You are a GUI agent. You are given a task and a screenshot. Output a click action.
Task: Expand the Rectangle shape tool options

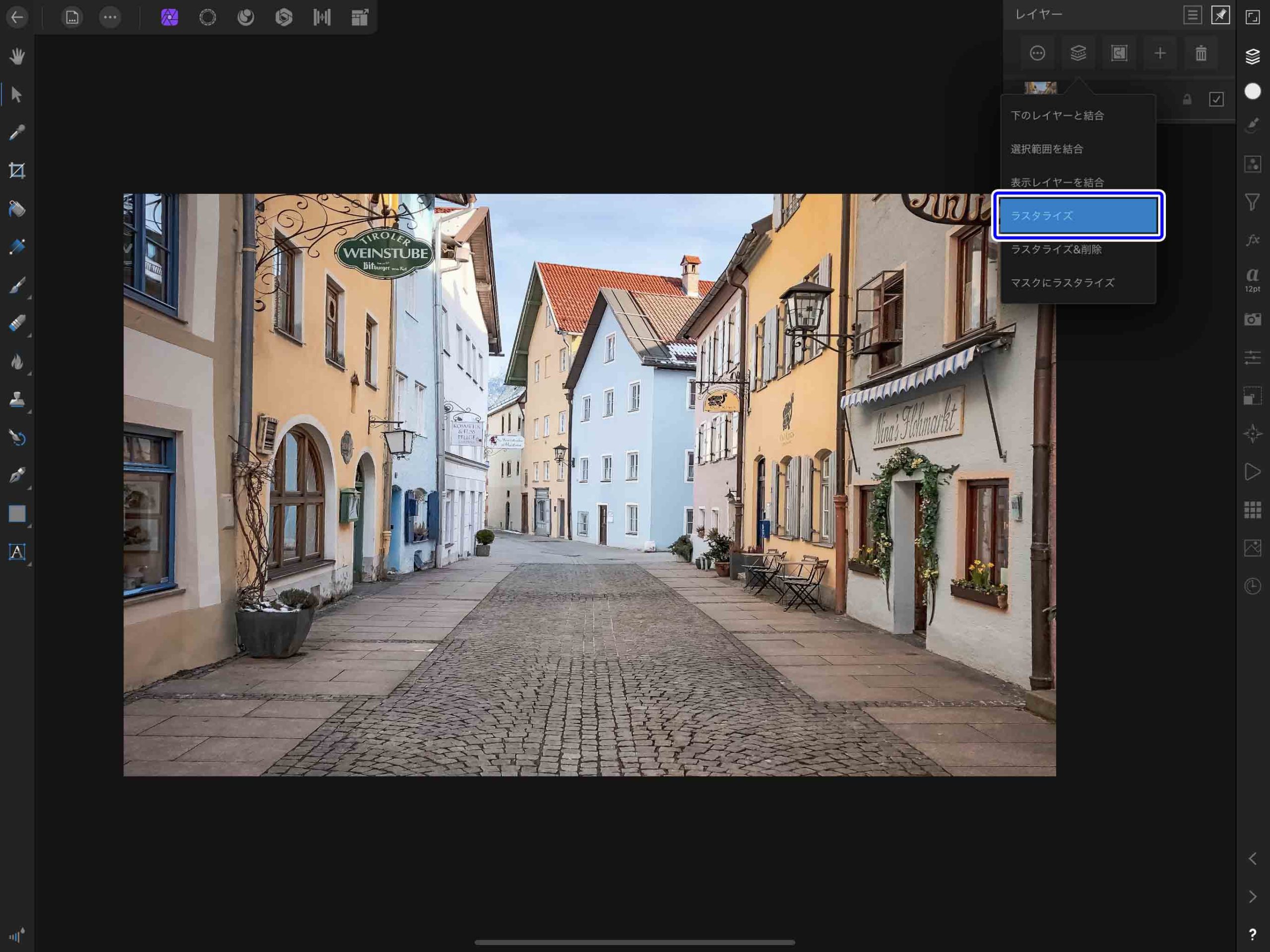29,526
